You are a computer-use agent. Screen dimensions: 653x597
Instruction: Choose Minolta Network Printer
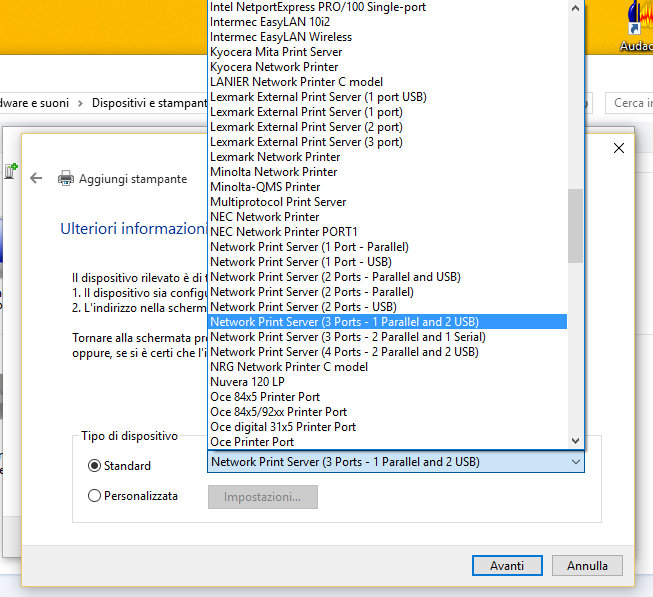387,172
